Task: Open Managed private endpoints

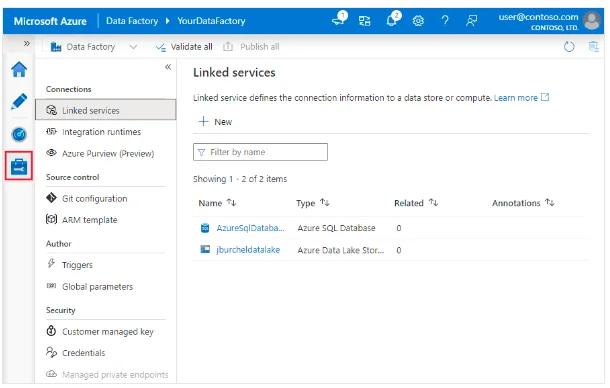Action: tap(115, 375)
